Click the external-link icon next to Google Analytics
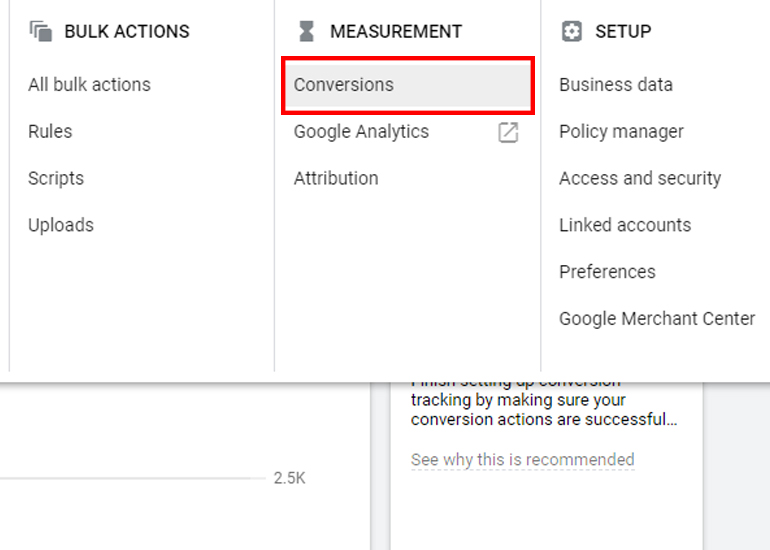Image resolution: width=770 pixels, height=550 pixels. coord(508,133)
